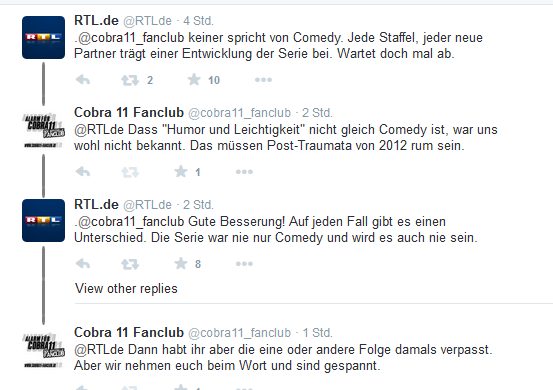Open RTL.de profile from first tweet name
The image size is (553, 390).
[x=96, y=20]
